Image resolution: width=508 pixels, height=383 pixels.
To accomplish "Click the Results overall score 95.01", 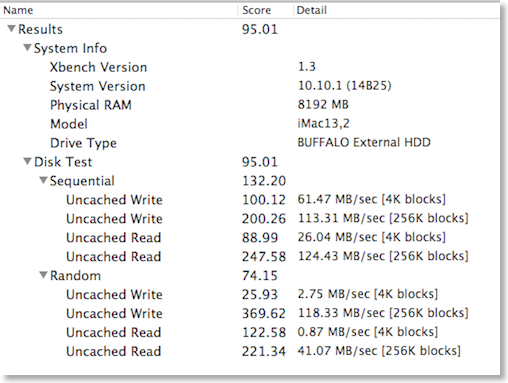I will [260, 29].
